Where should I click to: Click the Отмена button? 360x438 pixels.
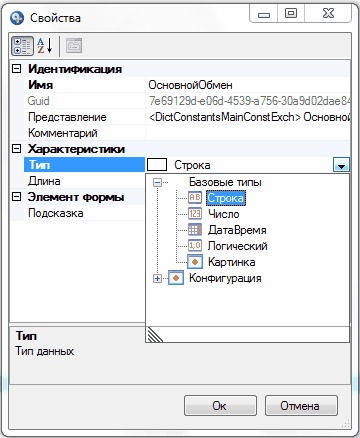(301, 406)
